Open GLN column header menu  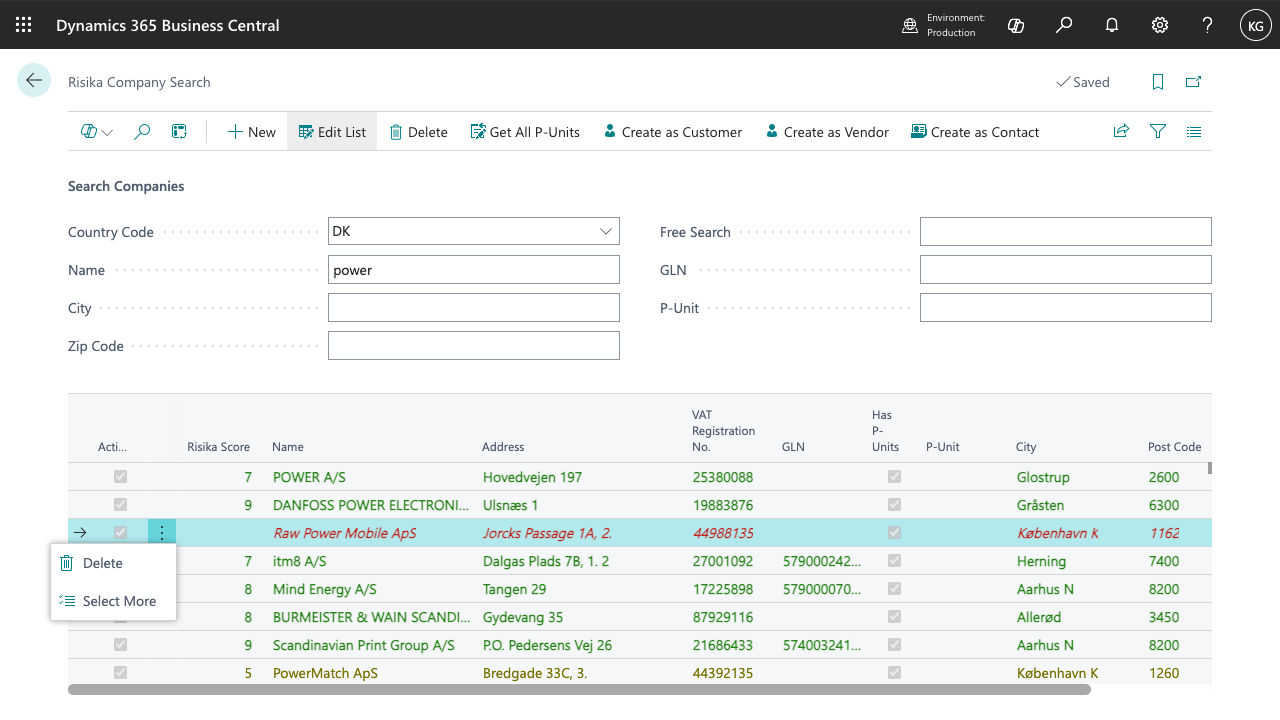pos(793,447)
